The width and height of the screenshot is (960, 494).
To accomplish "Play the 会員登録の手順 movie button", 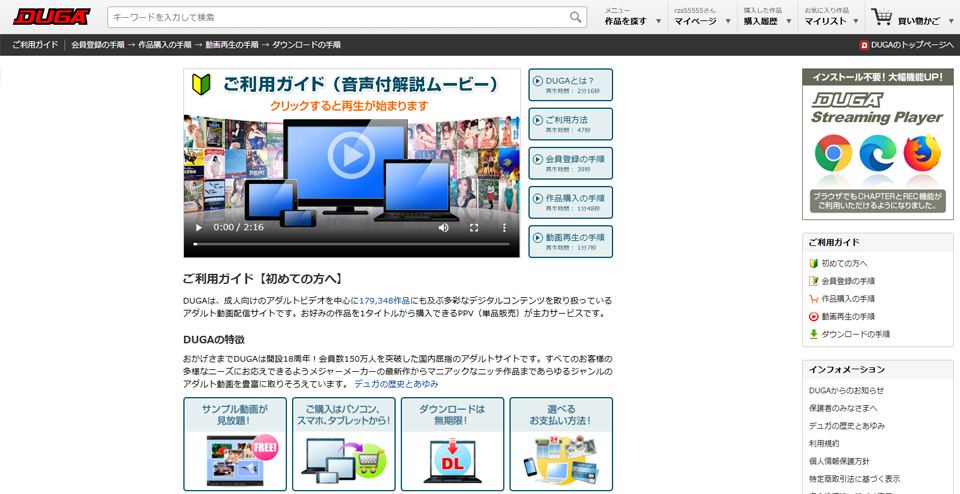I will click(x=571, y=163).
